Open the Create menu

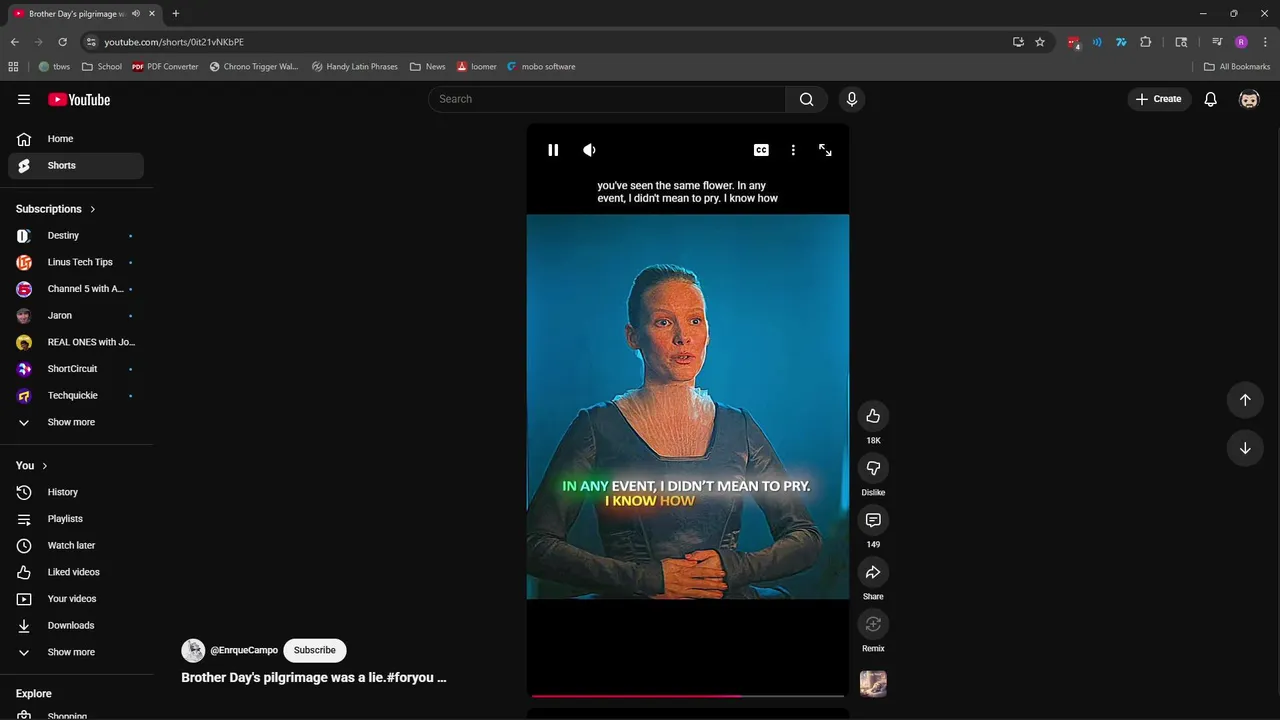[1158, 99]
